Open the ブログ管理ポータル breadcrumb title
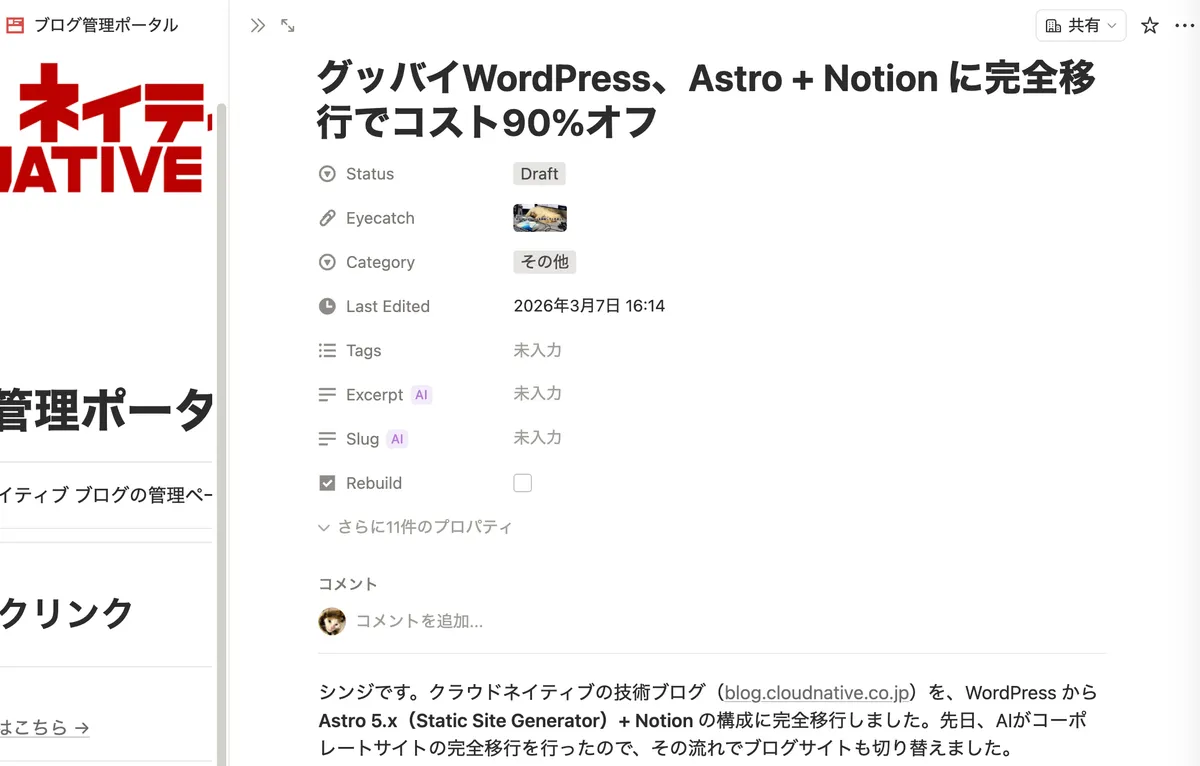1200x766 pixels. click(106, 26)
